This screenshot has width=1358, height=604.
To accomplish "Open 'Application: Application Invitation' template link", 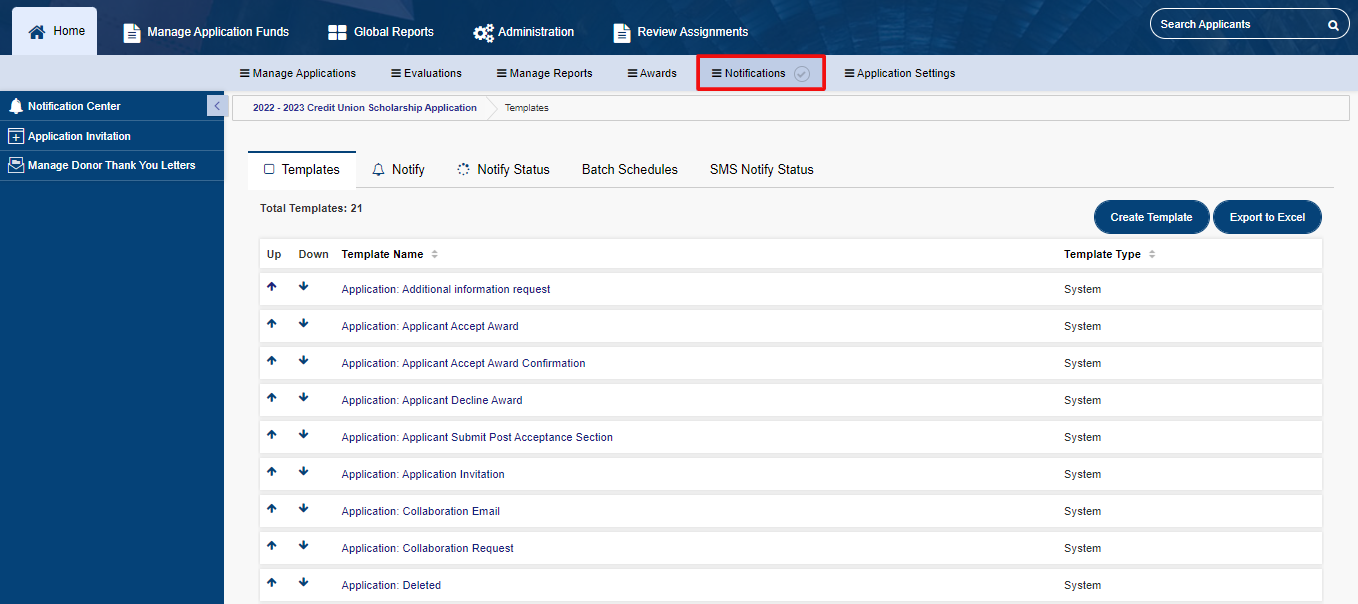I will [x=423, y=474].
